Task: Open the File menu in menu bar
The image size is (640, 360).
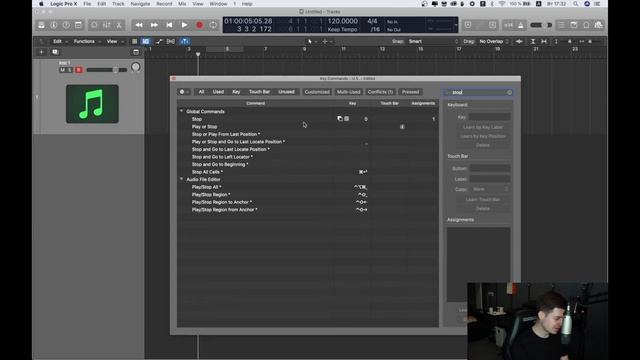Action: click(x=87, y=4)
